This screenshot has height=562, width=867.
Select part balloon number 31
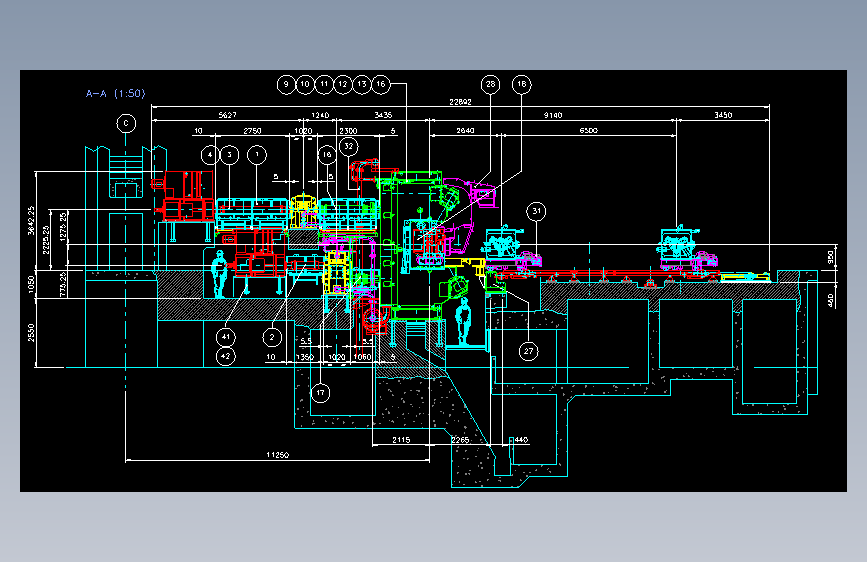(x=536, y=211)
